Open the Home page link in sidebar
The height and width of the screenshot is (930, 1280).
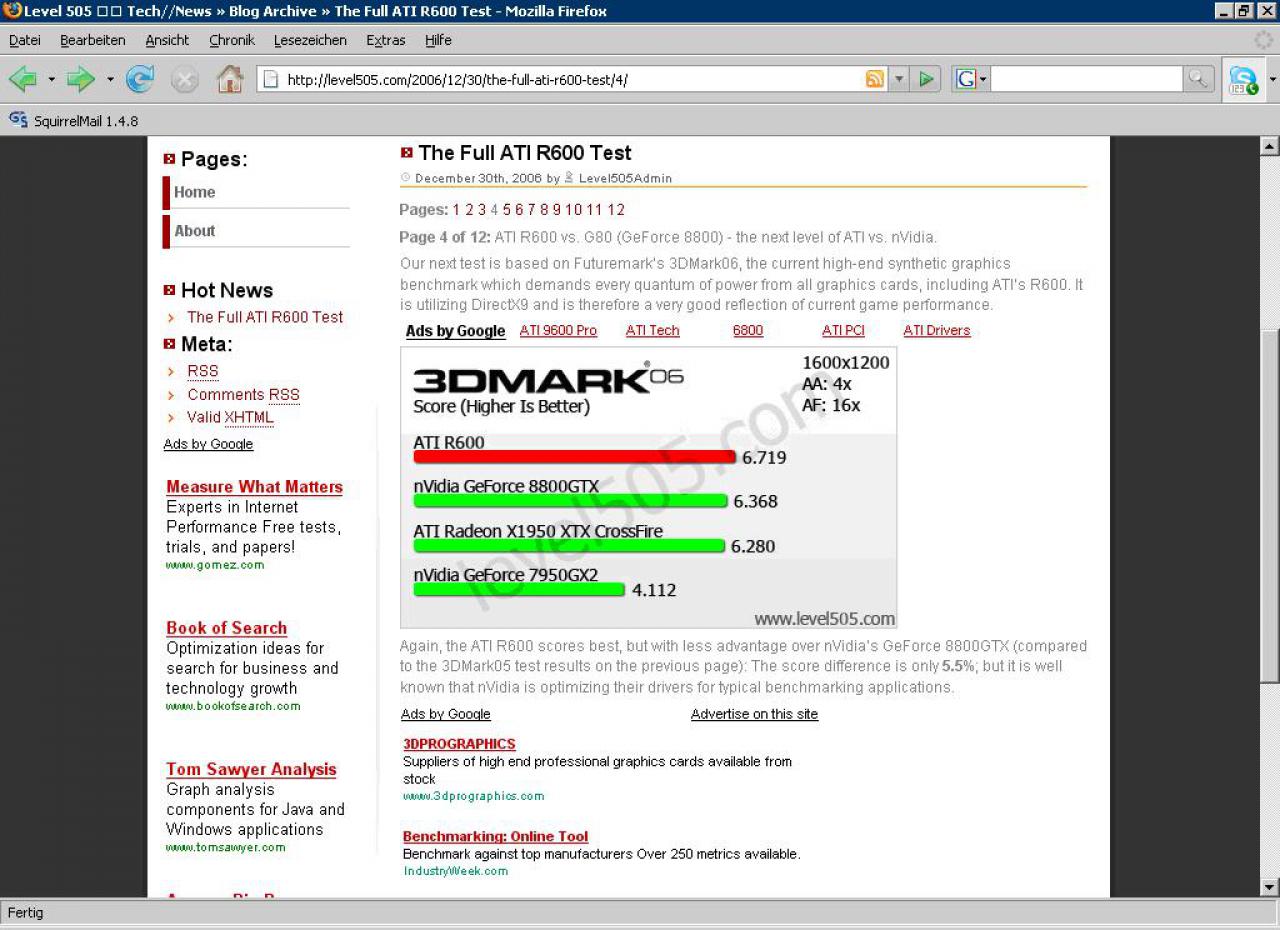195,192
